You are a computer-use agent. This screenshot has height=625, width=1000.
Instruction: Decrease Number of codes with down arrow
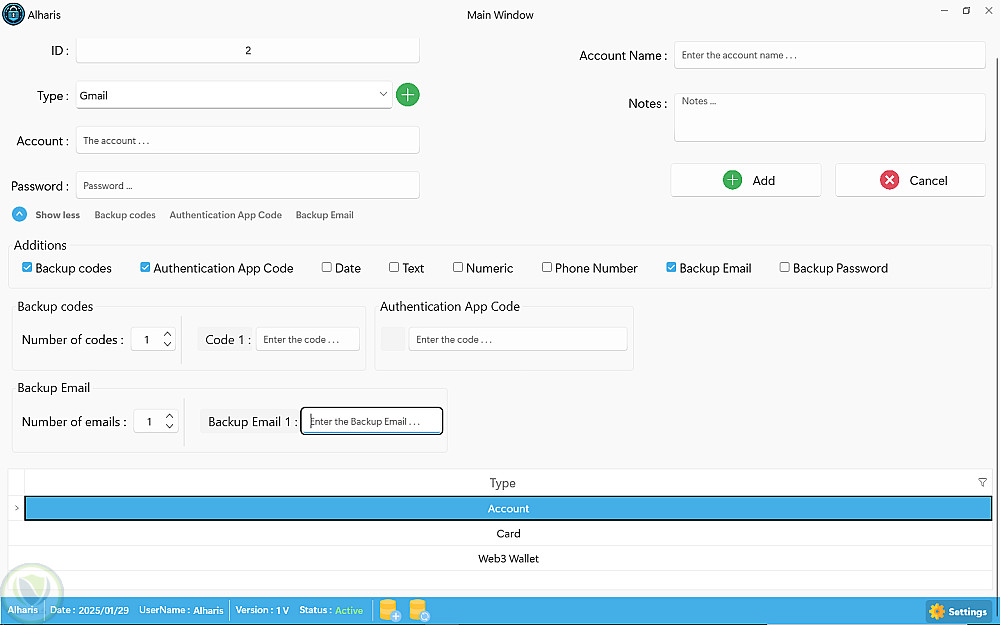coord(167,344)
